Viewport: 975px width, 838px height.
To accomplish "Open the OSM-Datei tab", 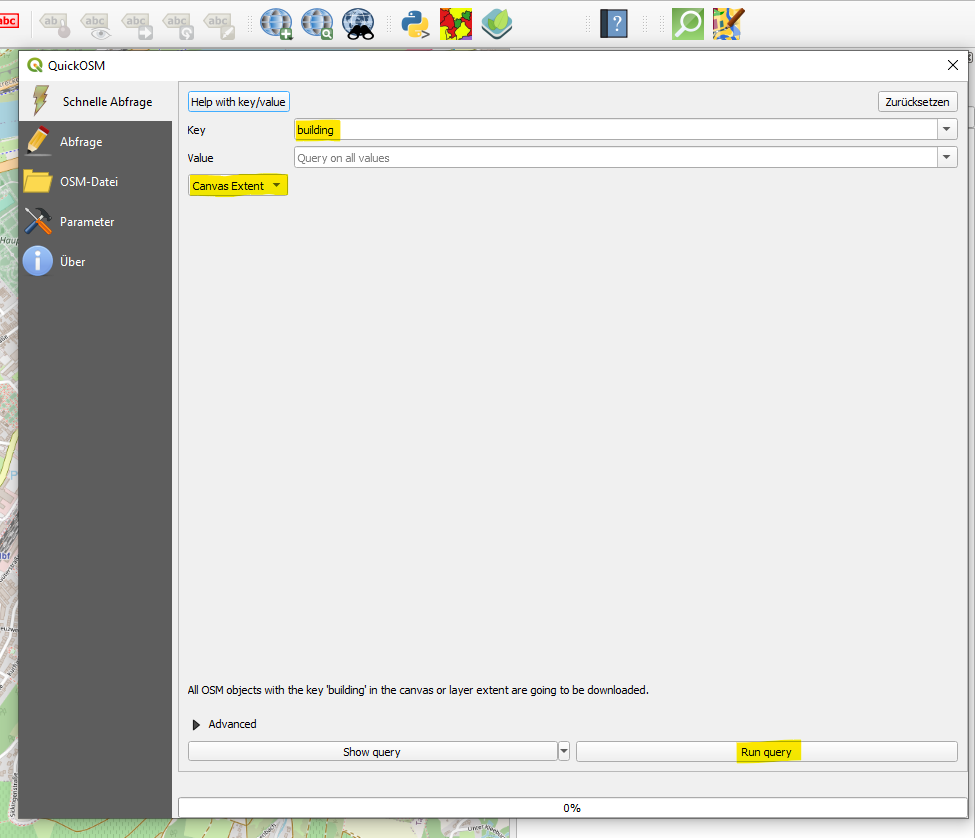I will 96,182.
